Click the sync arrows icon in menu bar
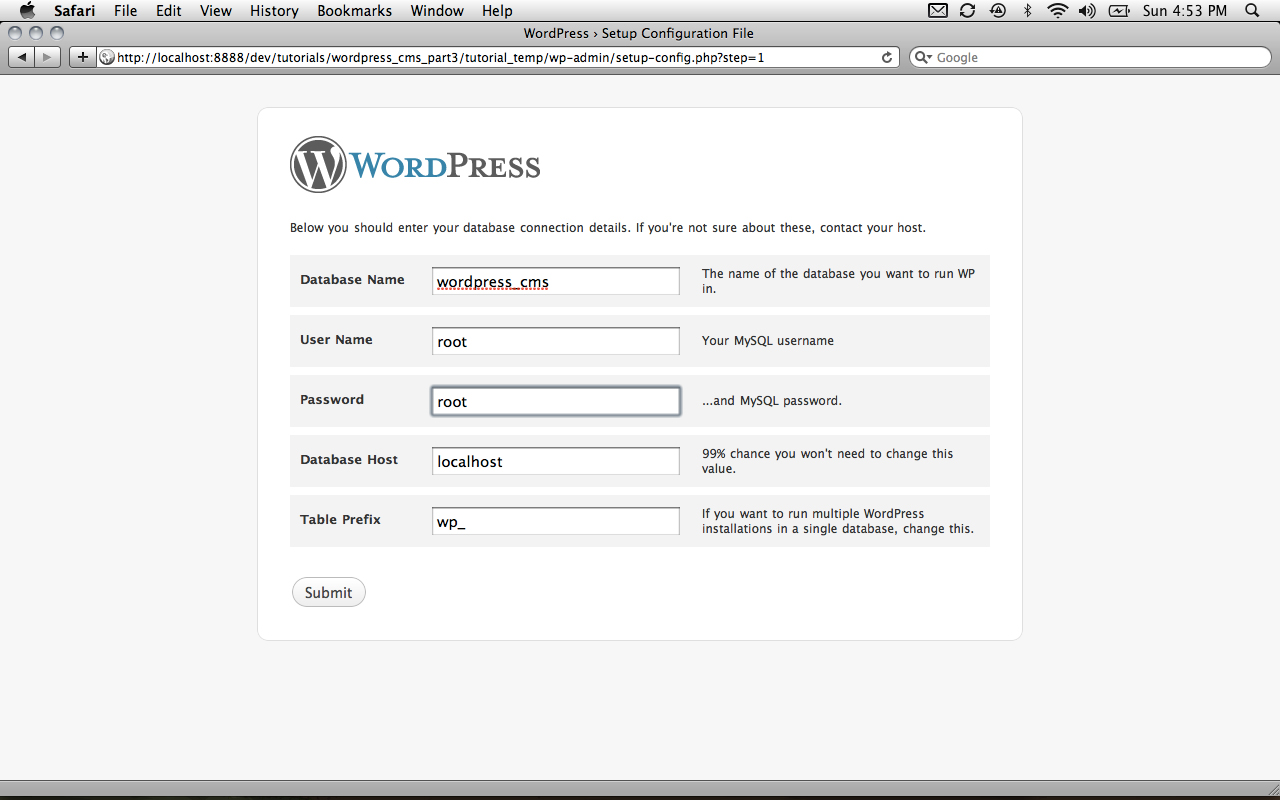This screenshot has width=1280, height=800. (967, 11)
